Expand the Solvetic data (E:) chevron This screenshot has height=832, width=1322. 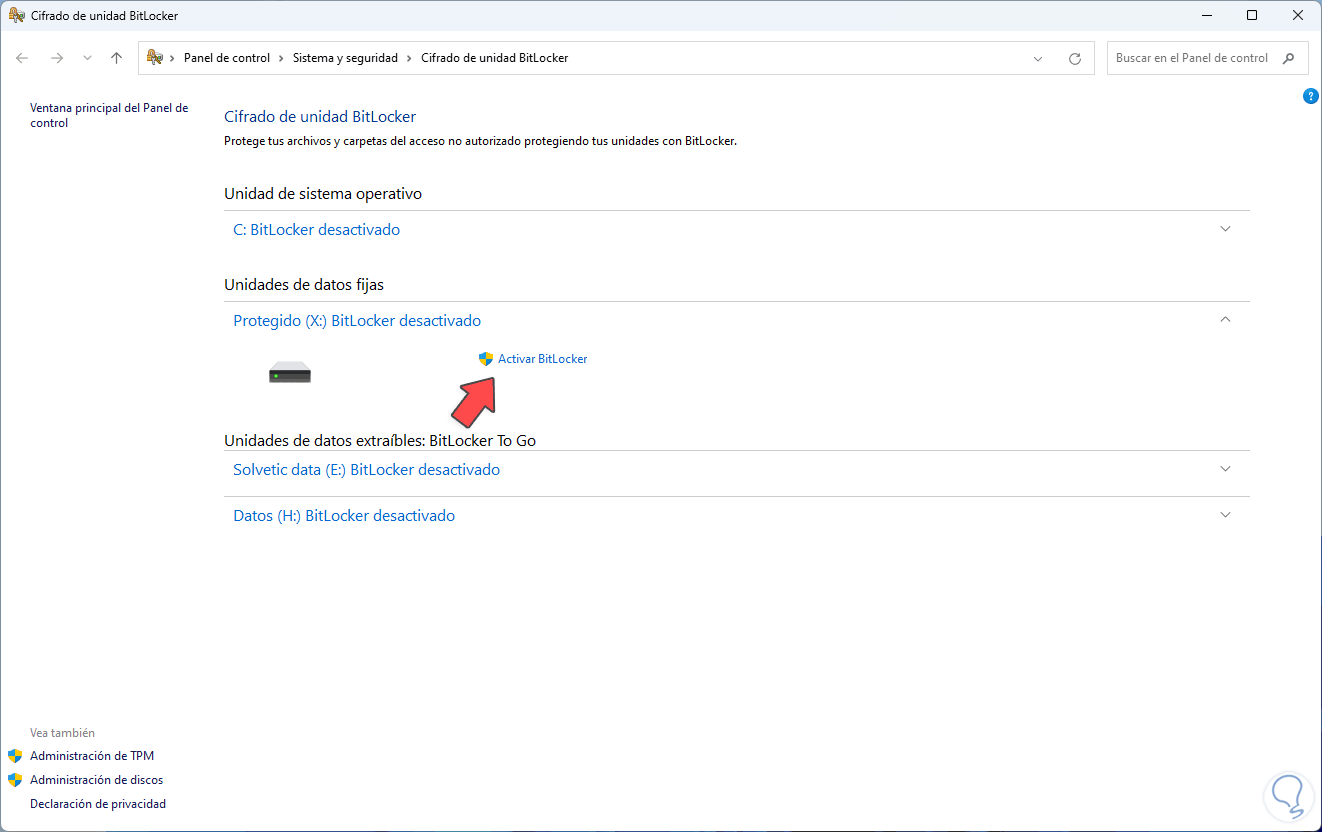(1226, 469)
